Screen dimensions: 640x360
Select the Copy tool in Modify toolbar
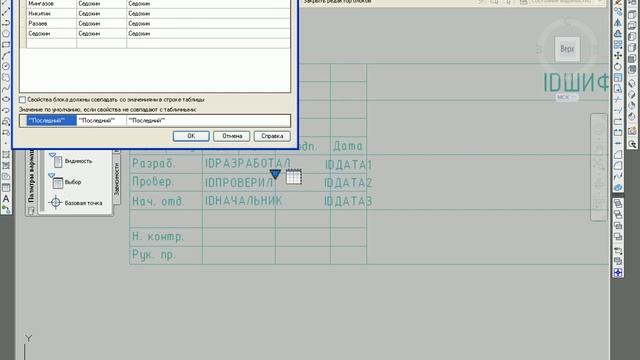tap(618, 12)
